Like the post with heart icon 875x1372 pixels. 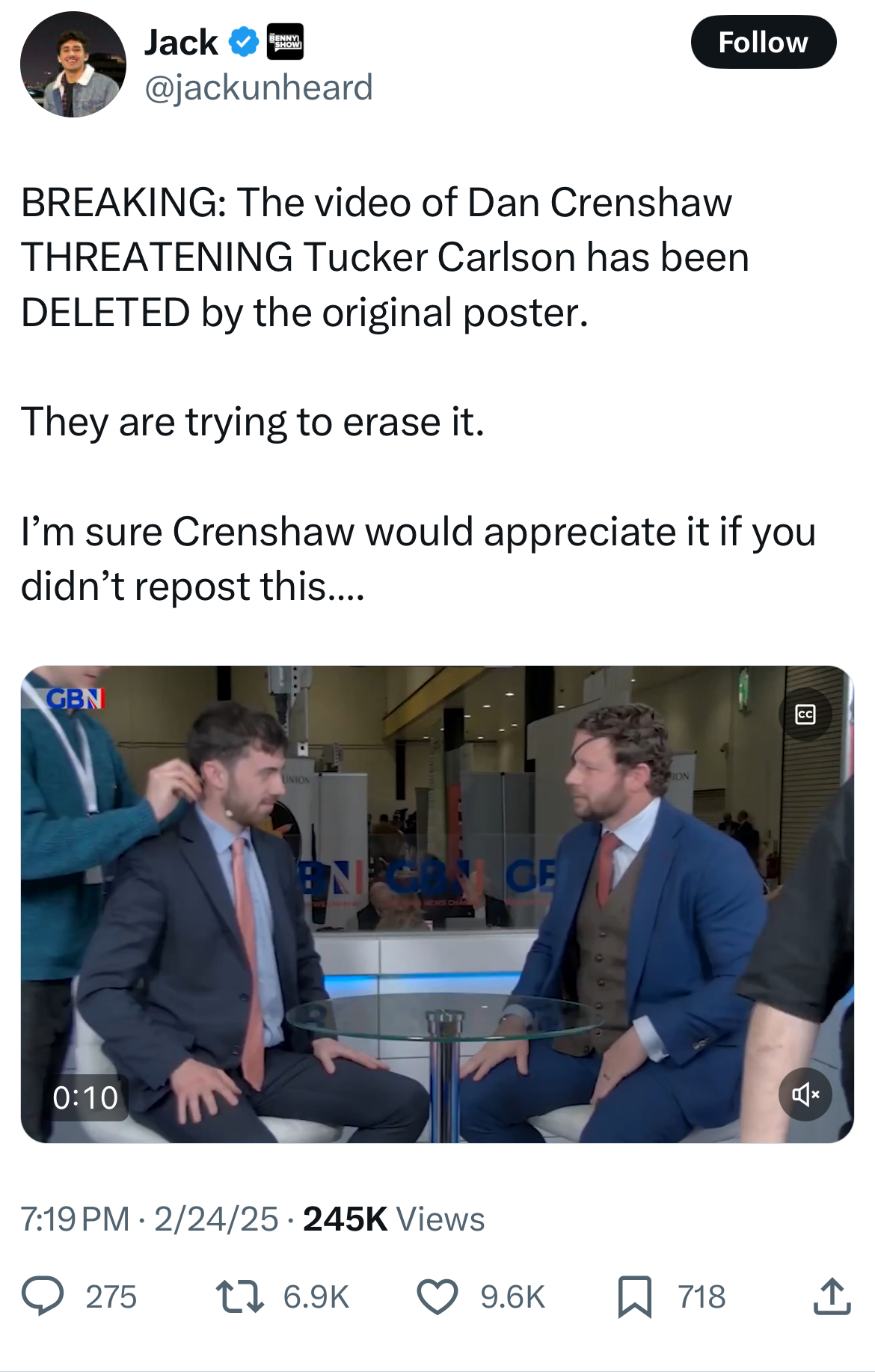click(x=437, y=1297)
